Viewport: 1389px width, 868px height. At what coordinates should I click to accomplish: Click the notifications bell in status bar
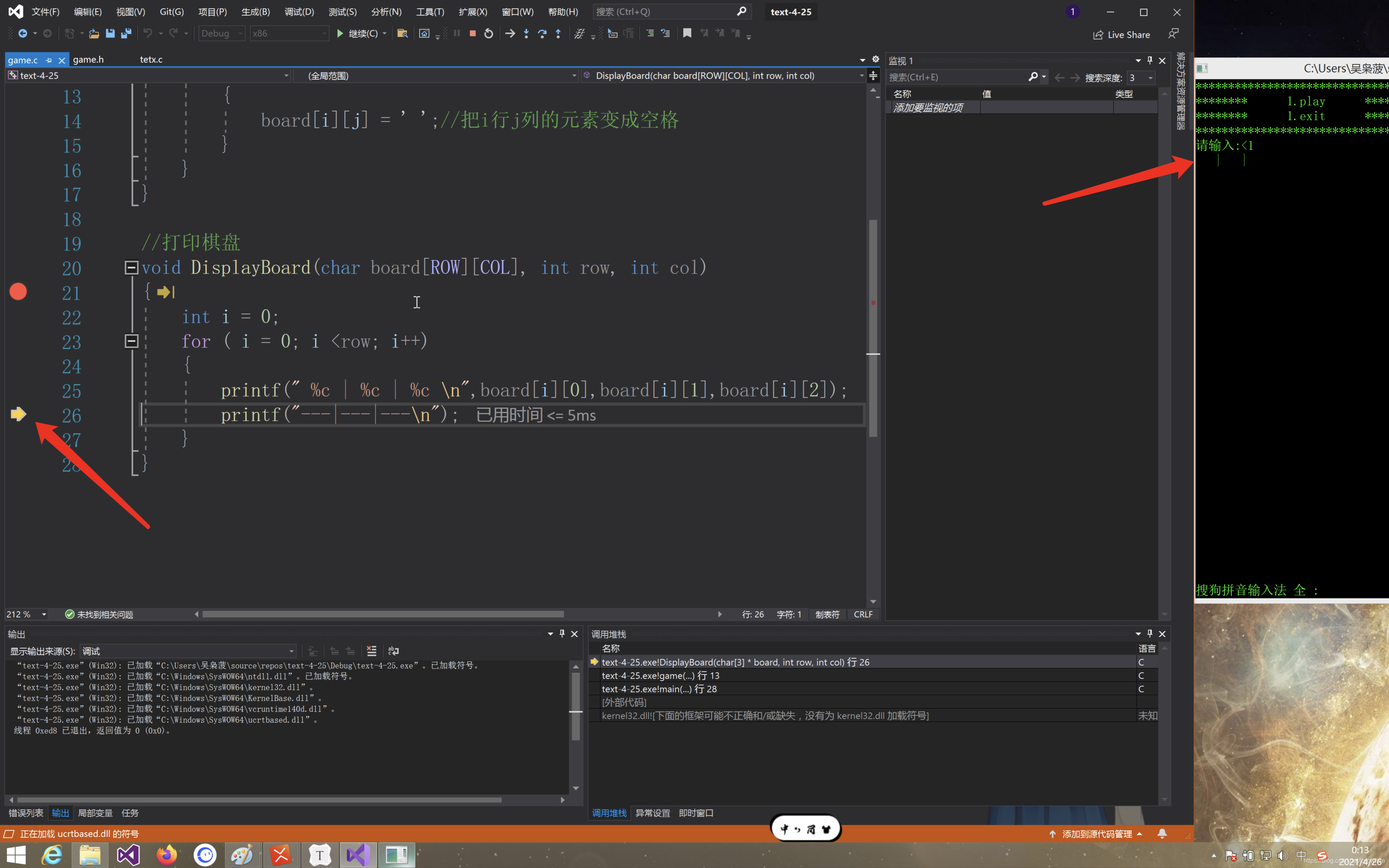pyautogui.click(x=1162, y=834)
